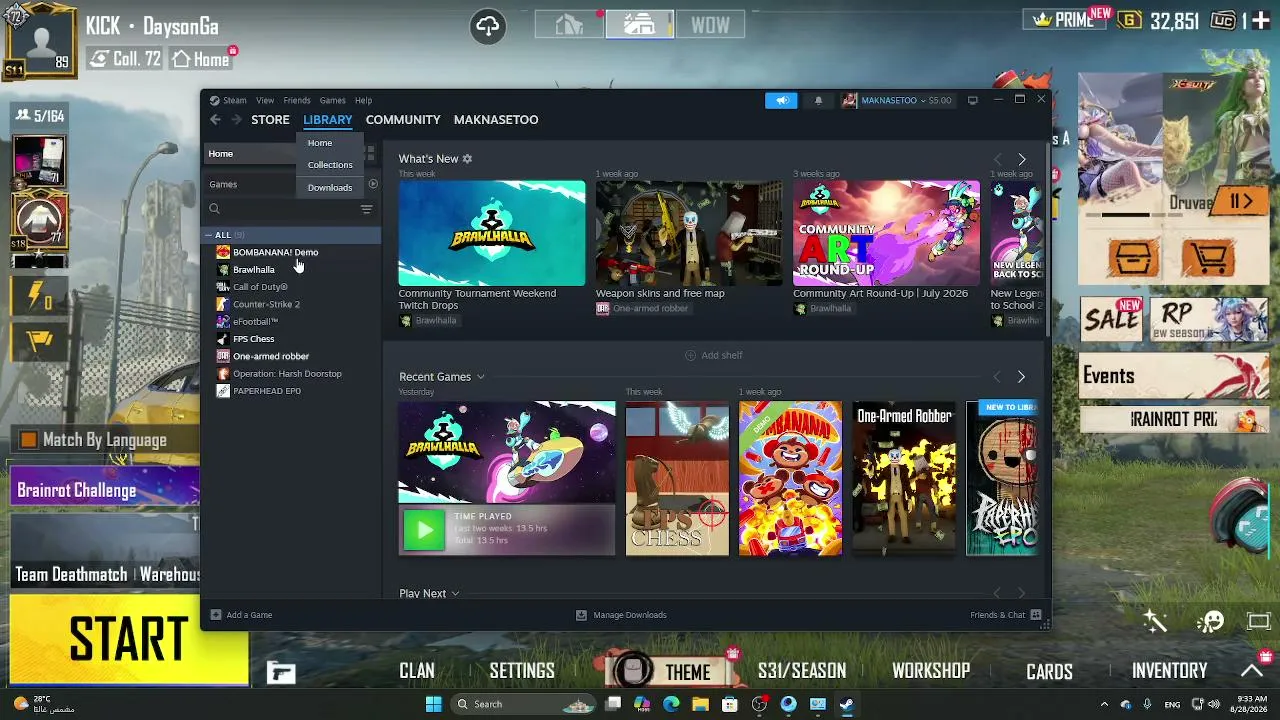Open the One-Armed Robber recent game cover
1280x720 pixels.
tap(904, 478)
